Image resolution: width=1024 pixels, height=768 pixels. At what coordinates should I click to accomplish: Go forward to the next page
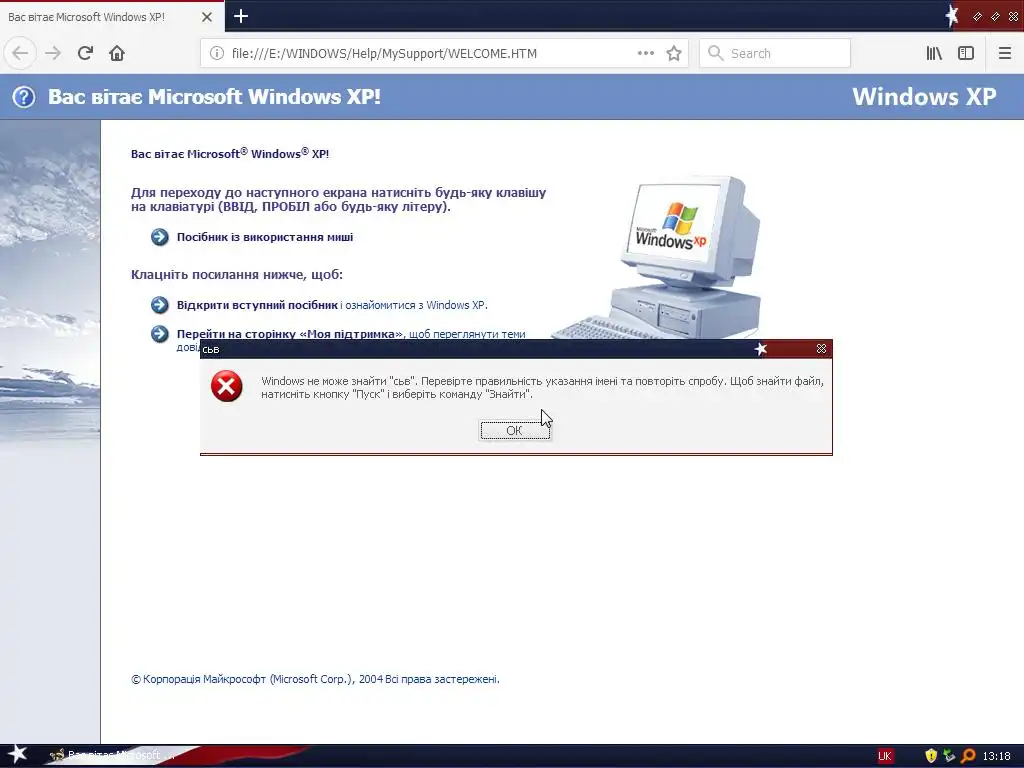click(x=53, y=53)
